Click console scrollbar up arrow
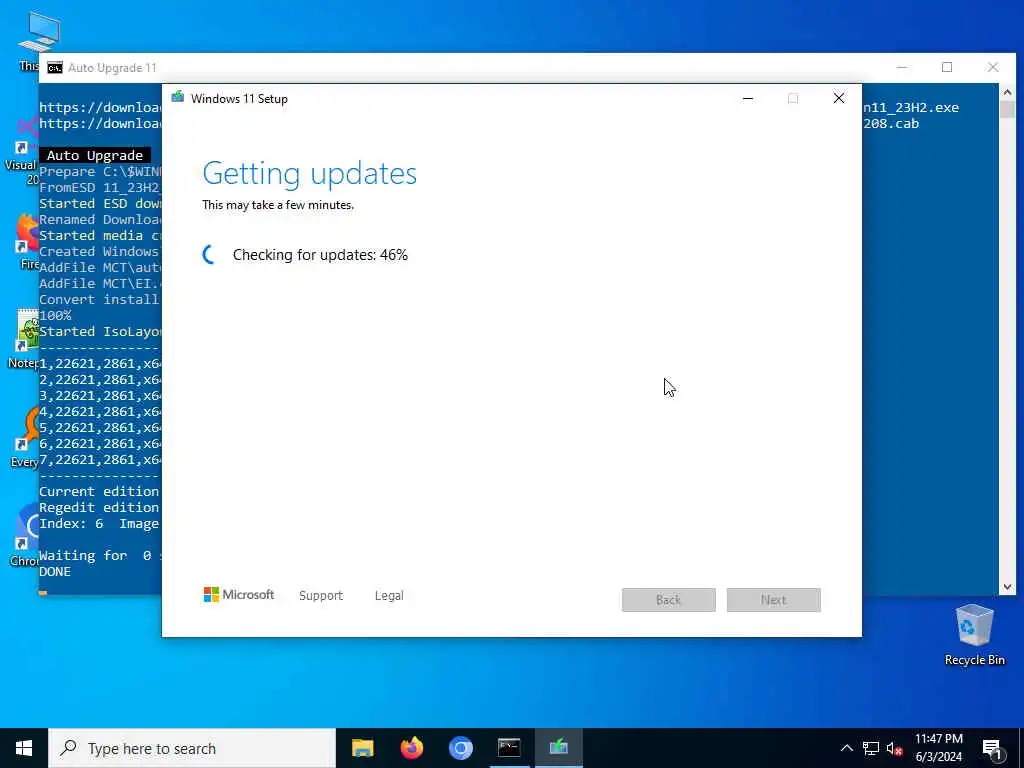 (1007, 93)
